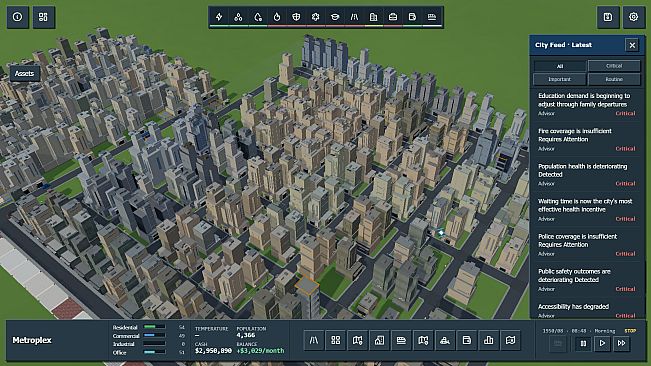
Task: Open the Accessibility has degraded message
Action: 587,311
